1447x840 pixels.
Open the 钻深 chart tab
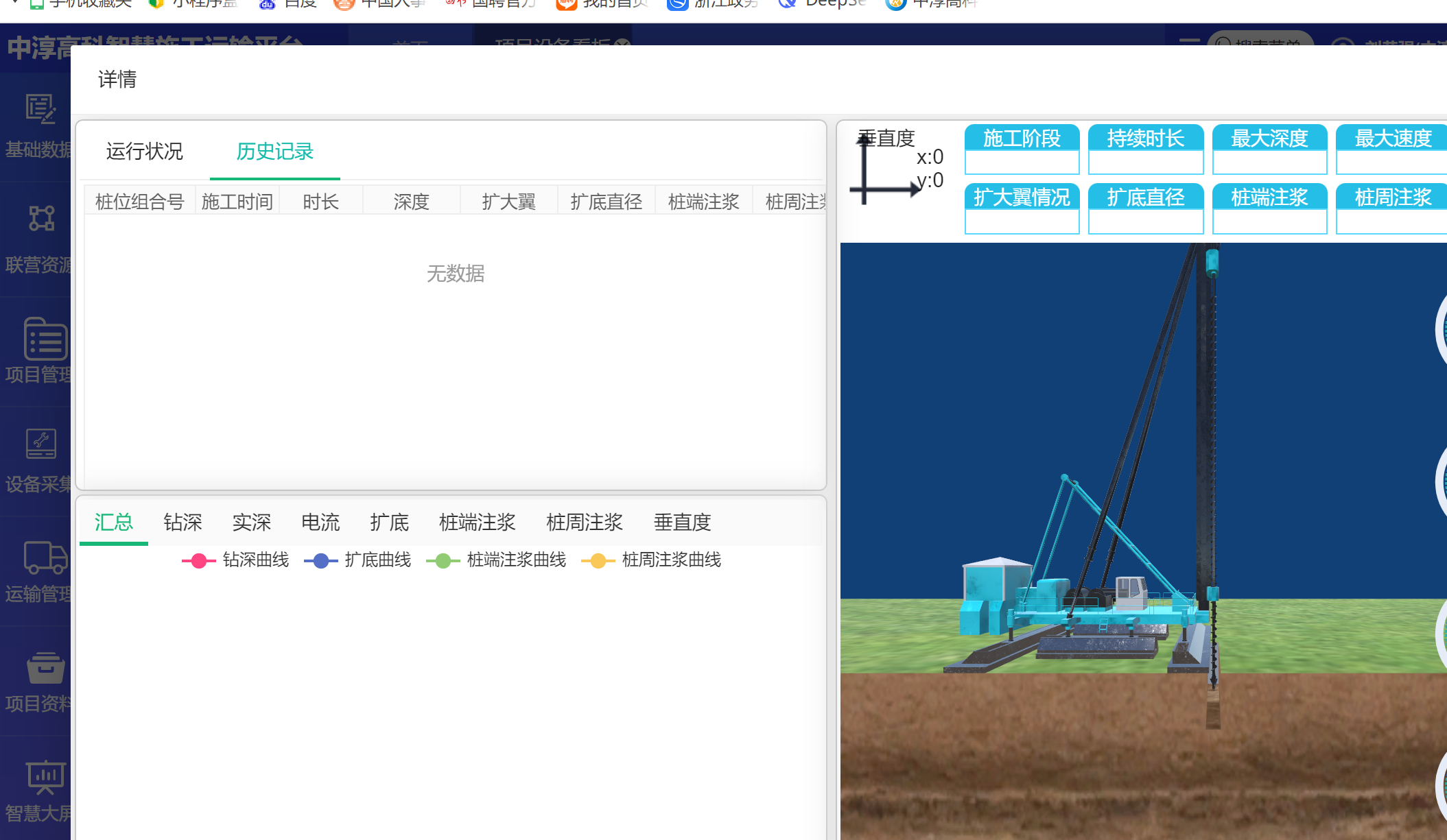click(183, 523)
